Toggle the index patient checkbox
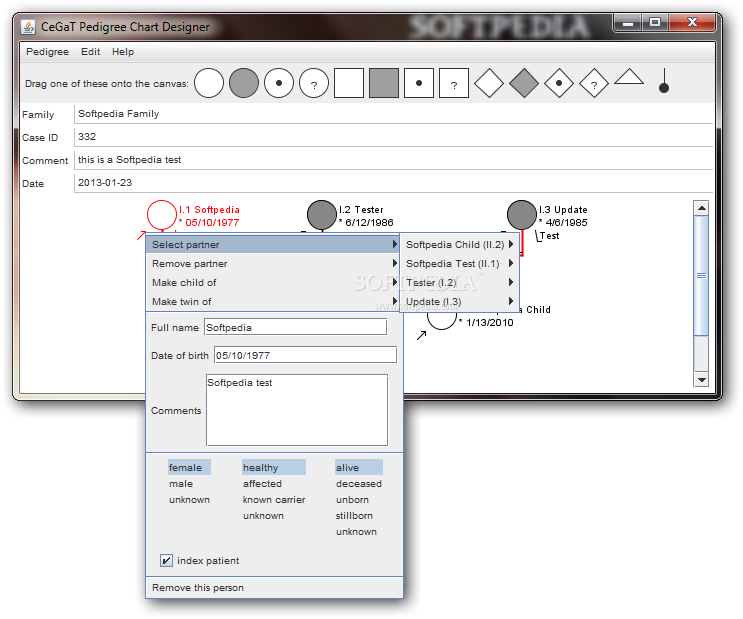This screenshot has width=743, height=619. (166, 561)
